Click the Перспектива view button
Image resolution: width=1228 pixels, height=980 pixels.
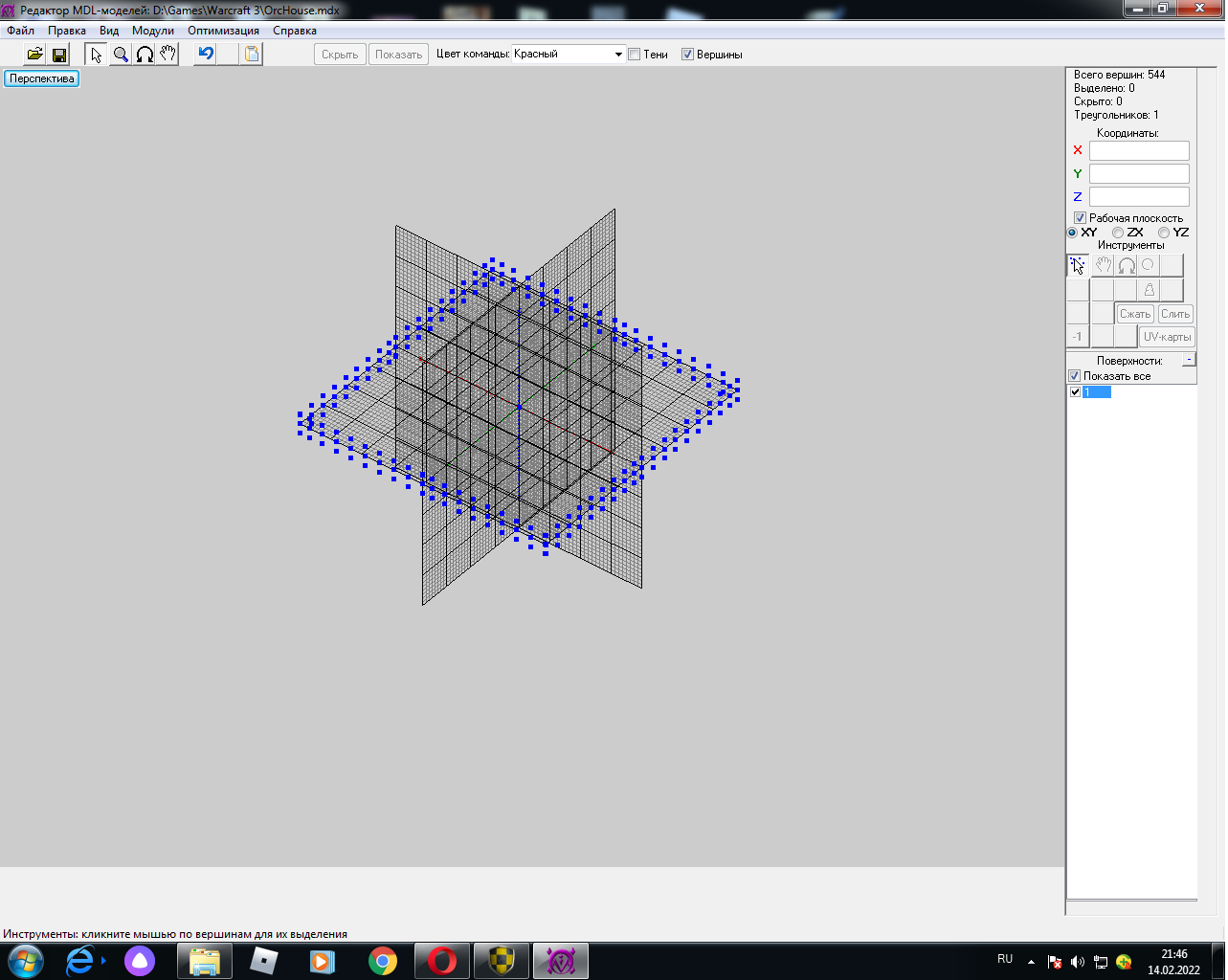42,78
